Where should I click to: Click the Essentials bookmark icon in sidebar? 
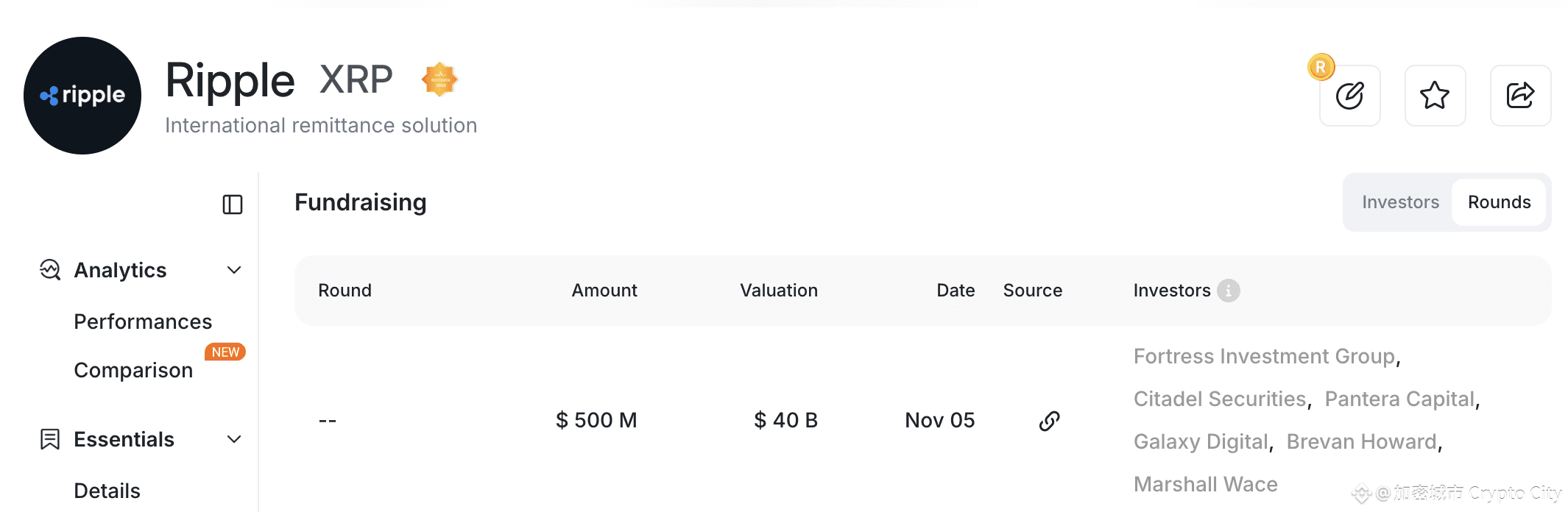pos(49,438)
